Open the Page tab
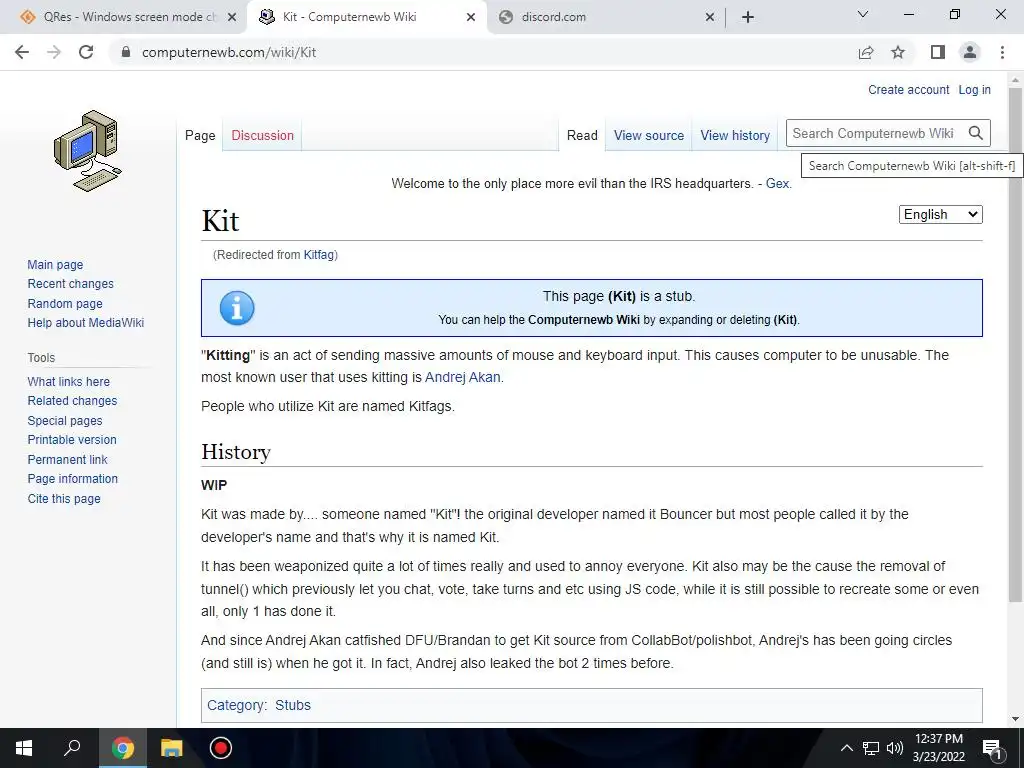The width and height of the screenshot is (1024, 768). tap(200, 135)
